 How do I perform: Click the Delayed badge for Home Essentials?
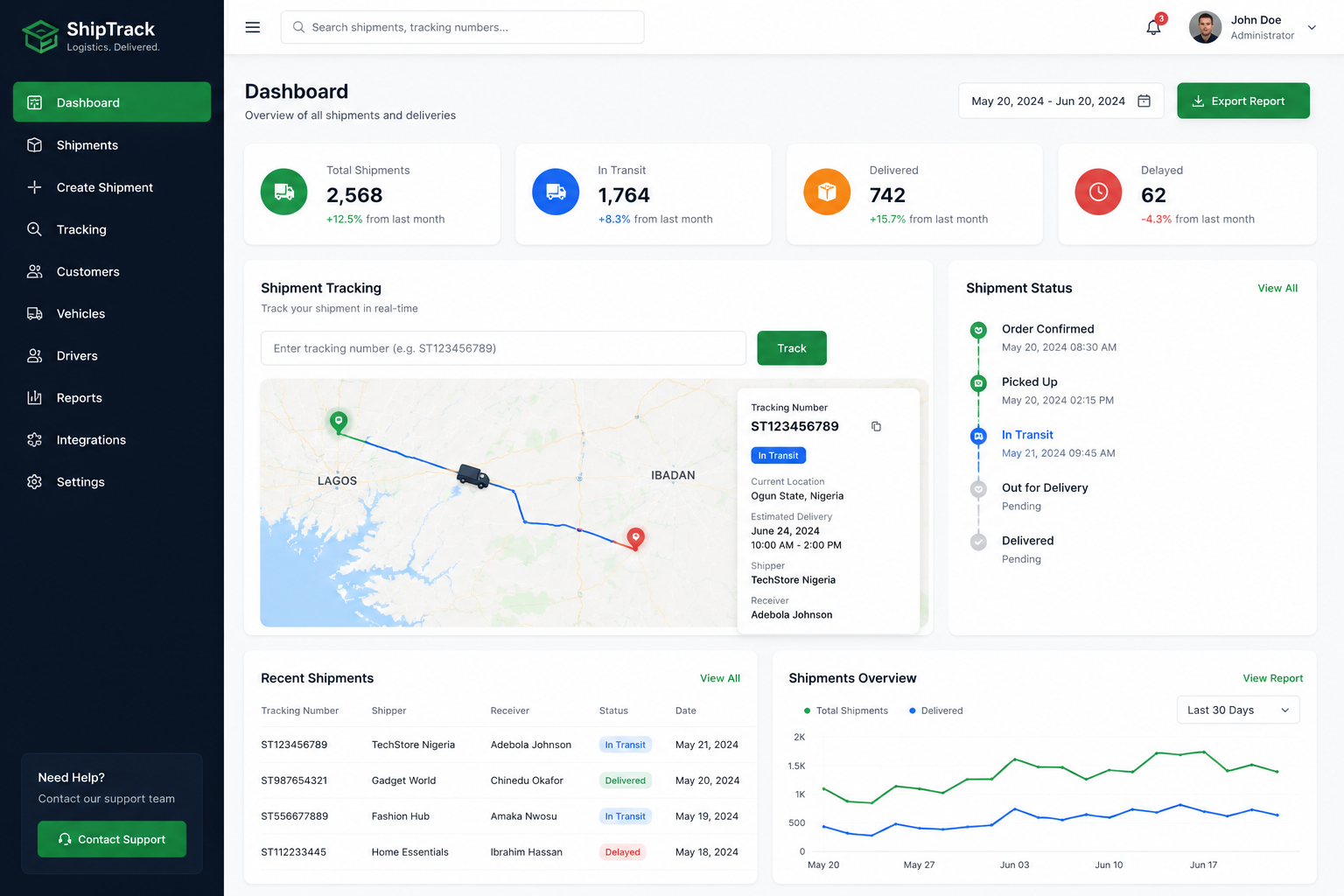(622, 851)
